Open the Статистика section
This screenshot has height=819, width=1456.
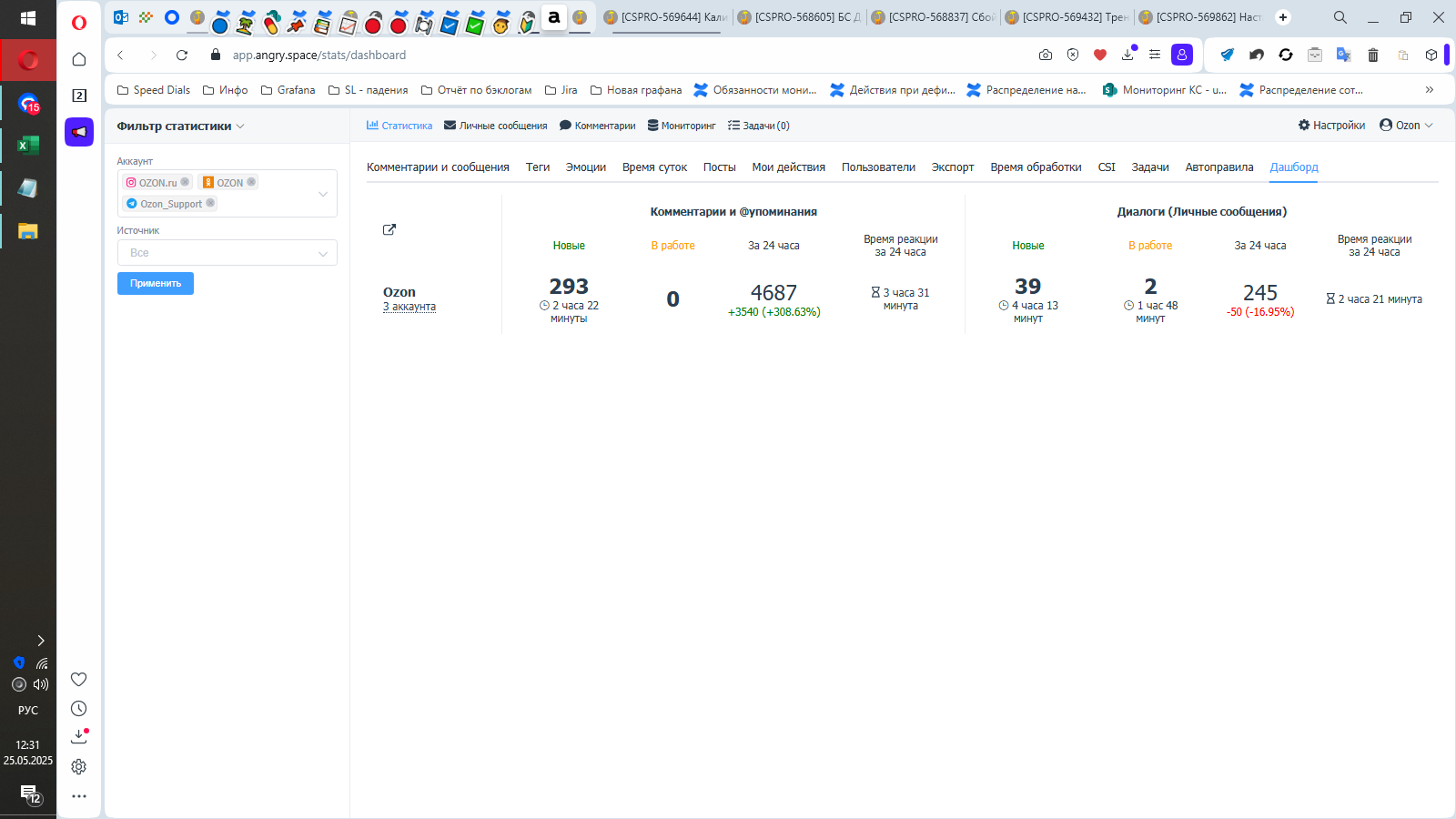pyautogui.click(x=399, y=126)
